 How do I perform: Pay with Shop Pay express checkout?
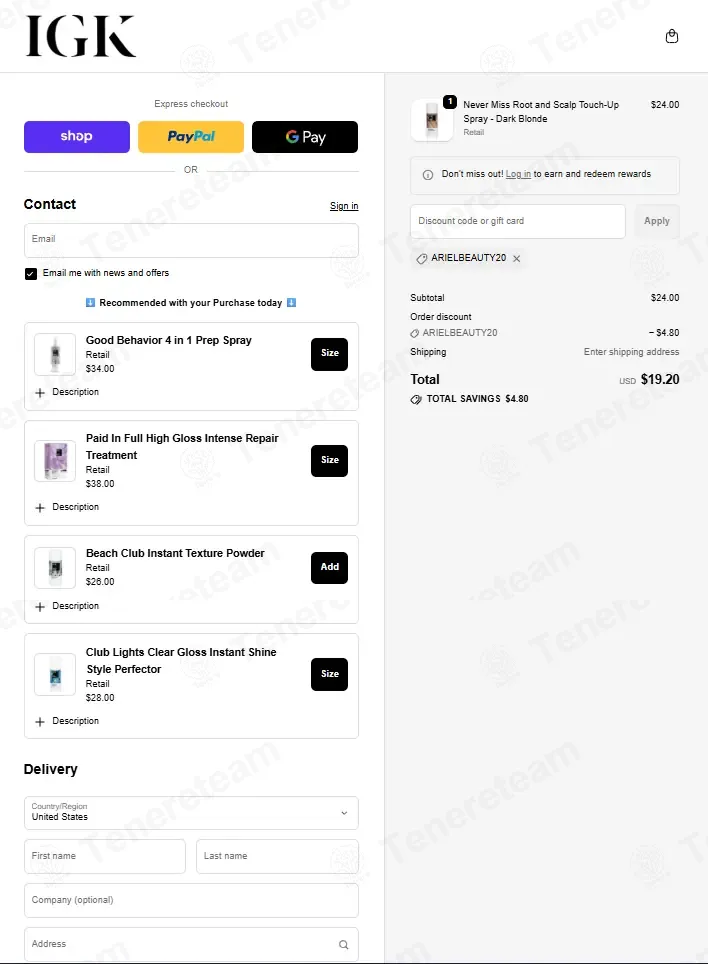(x=77, y=136)
